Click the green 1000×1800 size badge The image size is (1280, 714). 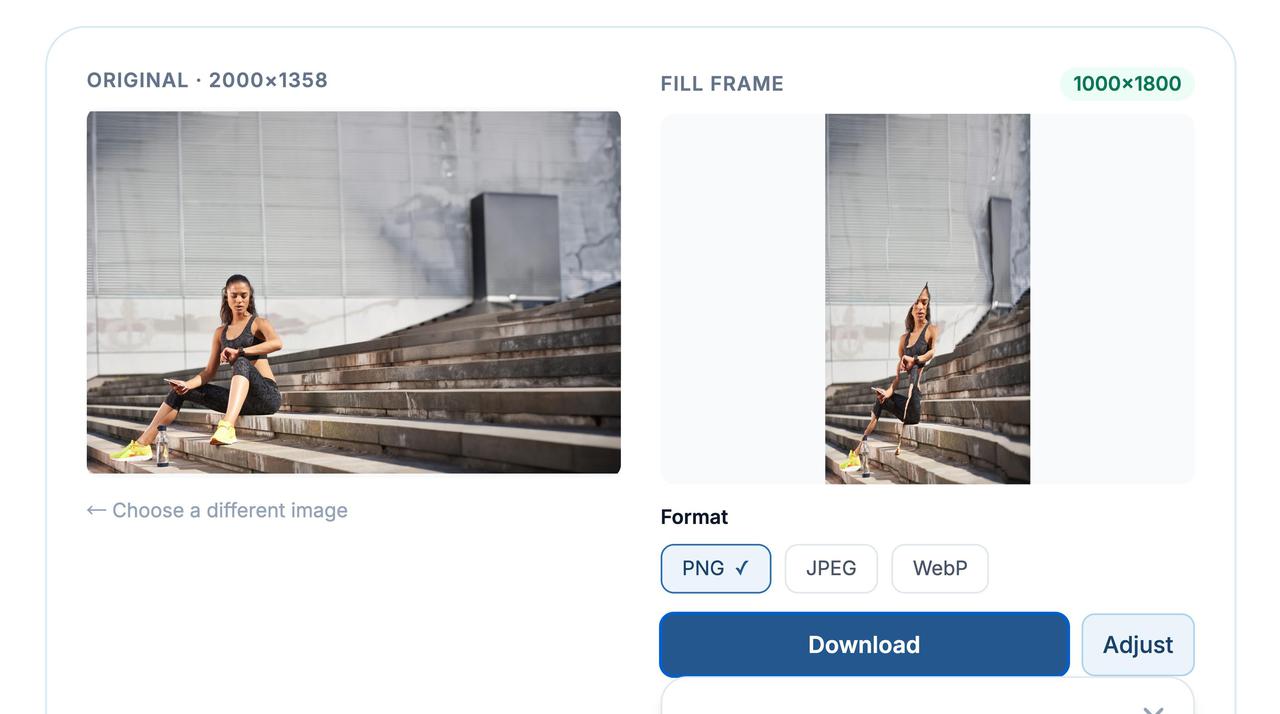[1127, 84]
